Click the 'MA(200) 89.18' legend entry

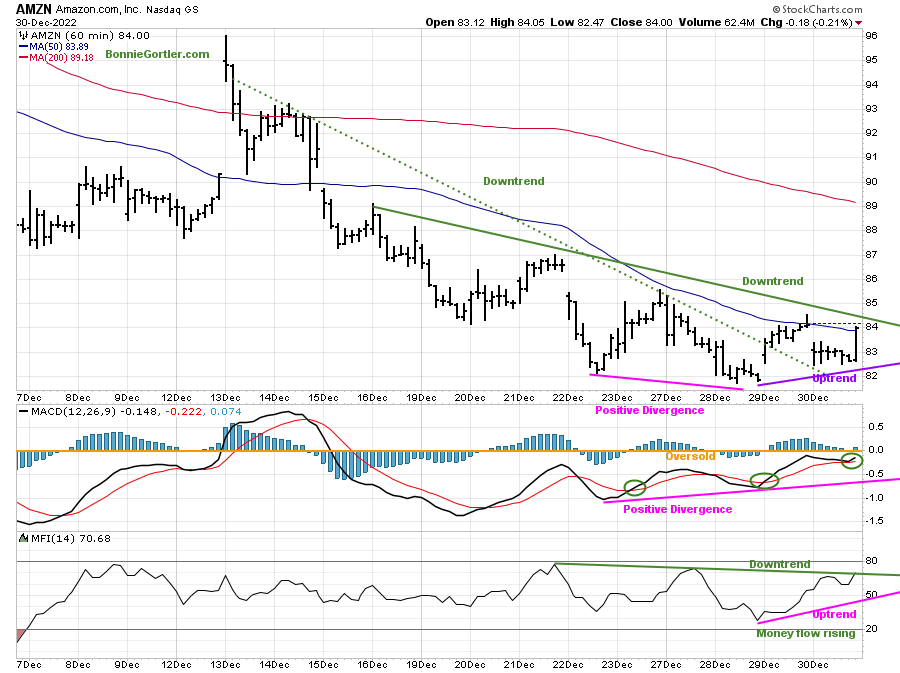[x=61, y=57]
